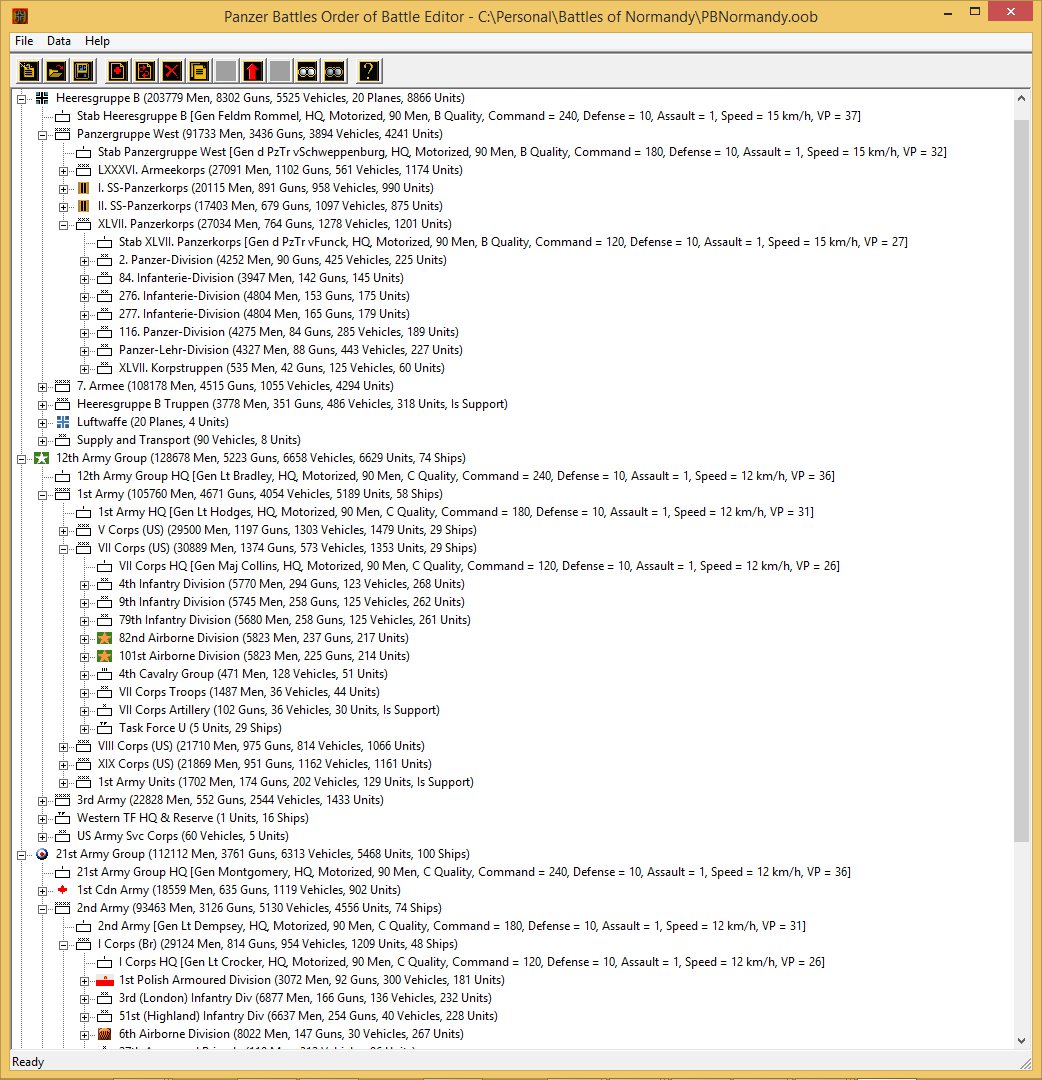Screen dimensions: 1042x1080
Task: Expand the LXXXVI. Armeekorps node
Action: click(x=63, y=171)
